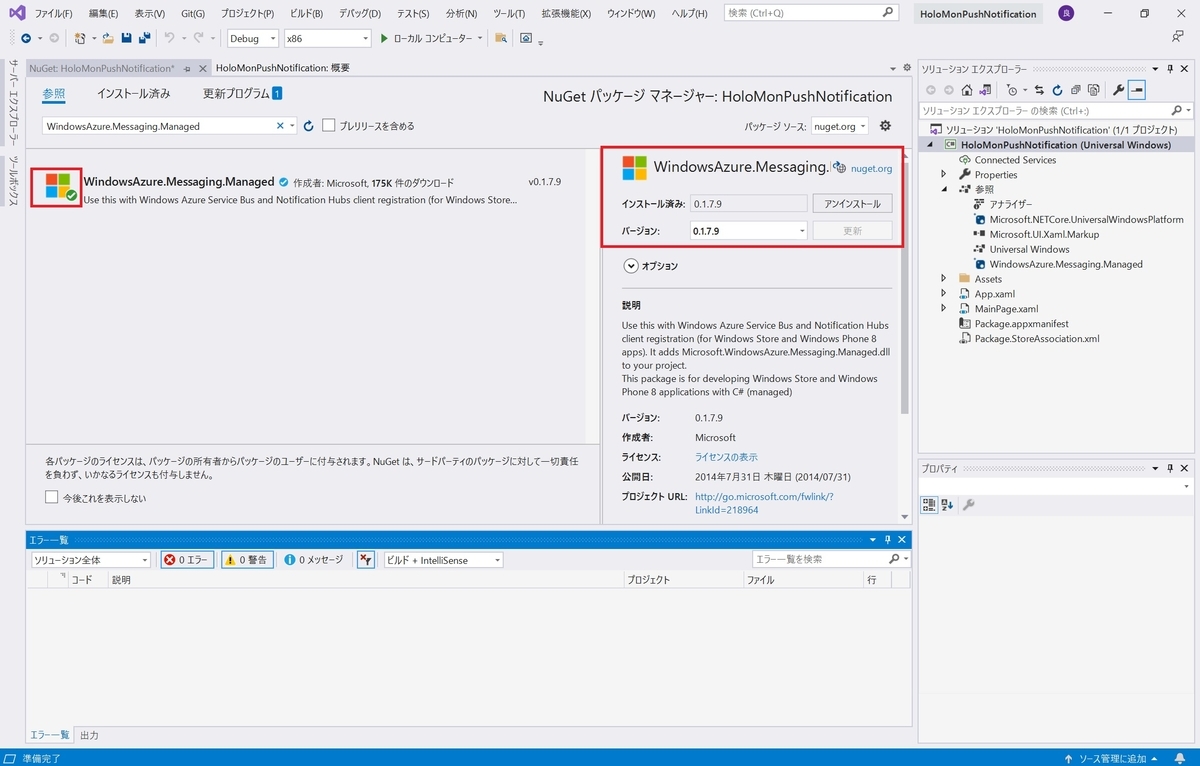Toggle auto-hide pin on Error List
This screenshot has width=1200, height=766.
tap(887, 540)
